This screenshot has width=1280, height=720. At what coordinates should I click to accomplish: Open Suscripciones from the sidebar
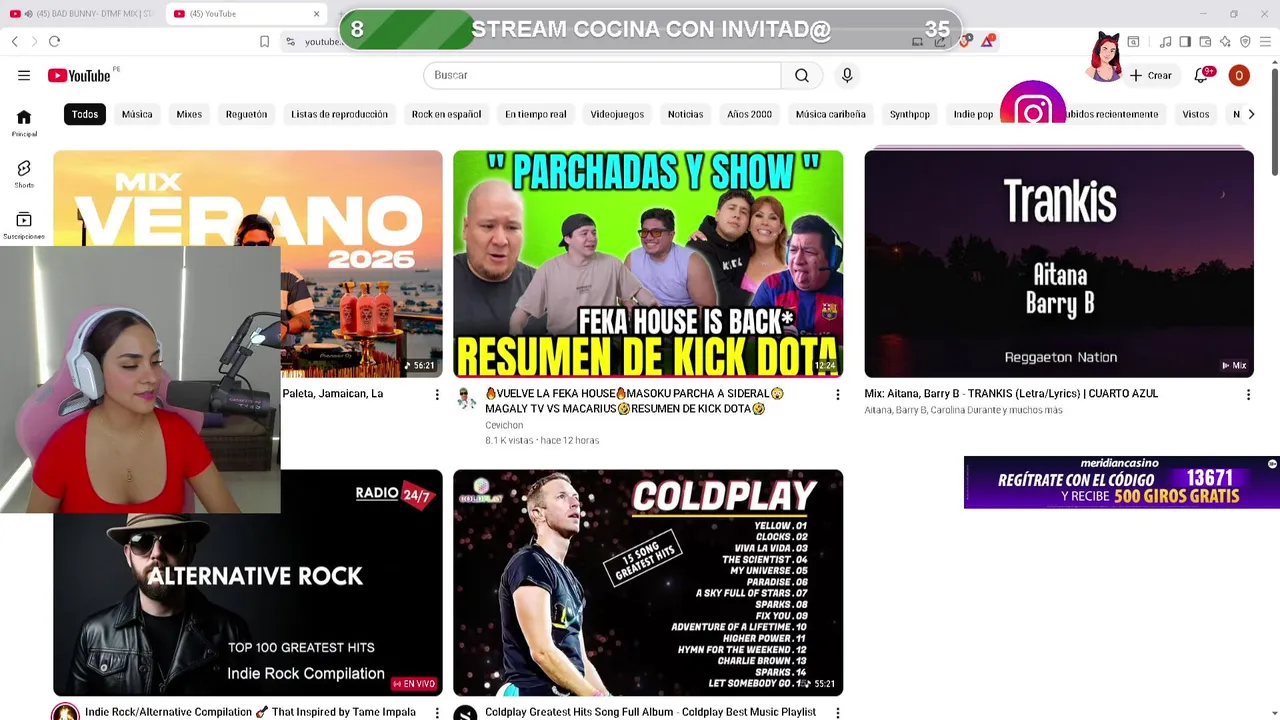[x=24, y=226]
